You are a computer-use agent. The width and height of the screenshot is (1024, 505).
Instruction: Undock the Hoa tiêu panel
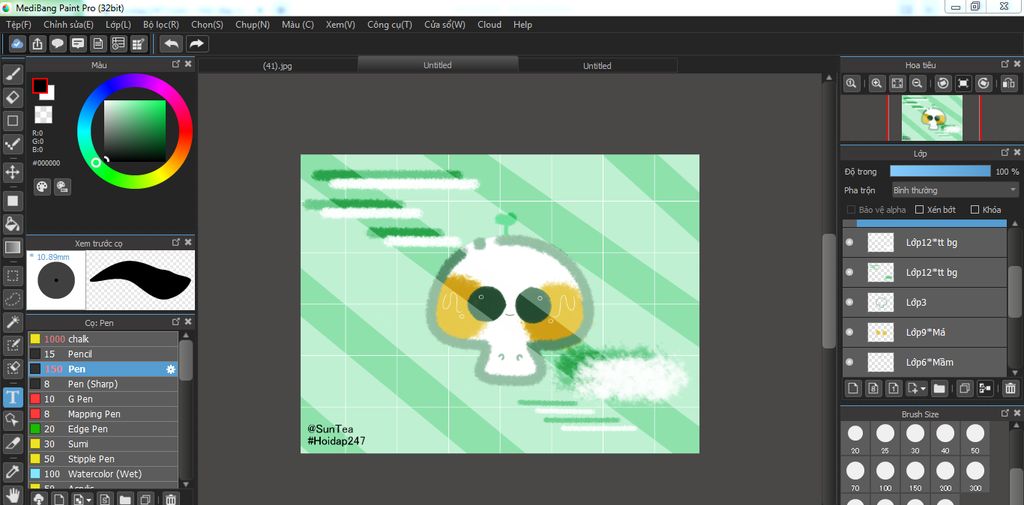click(x=1005, y=64)
